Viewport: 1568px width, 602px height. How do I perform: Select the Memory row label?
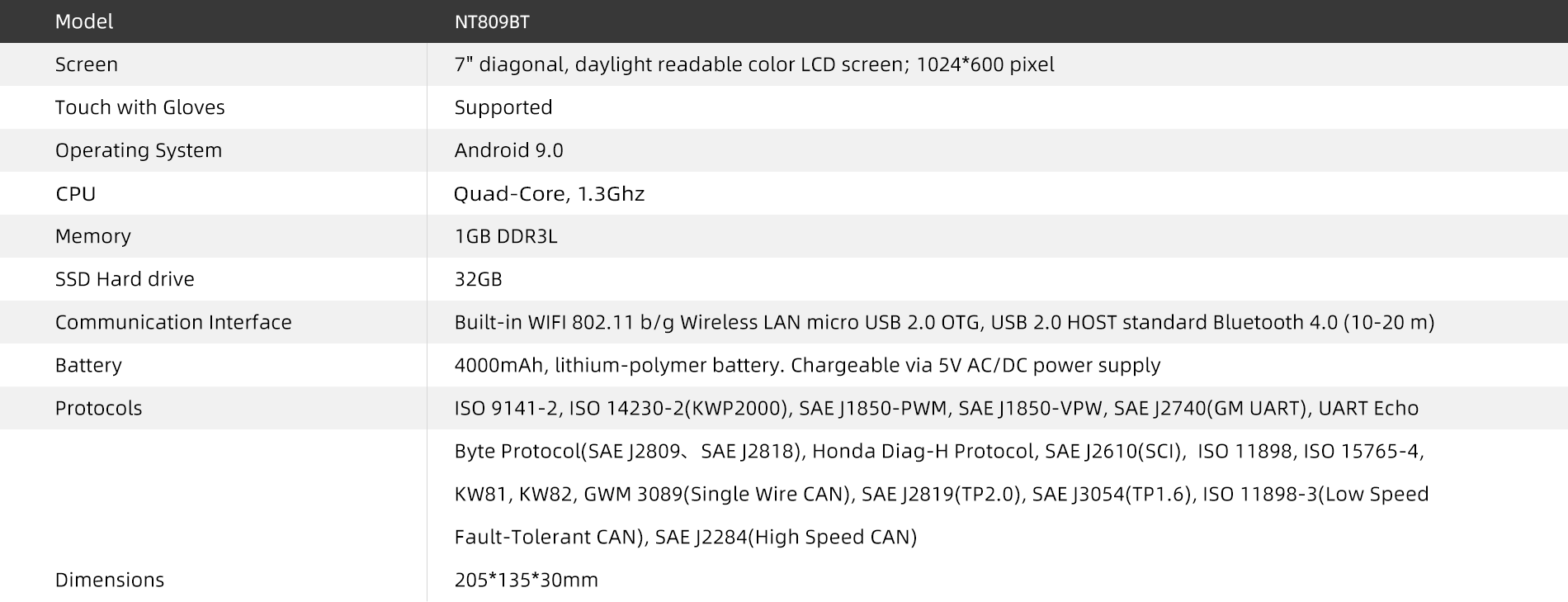point(93,236)
